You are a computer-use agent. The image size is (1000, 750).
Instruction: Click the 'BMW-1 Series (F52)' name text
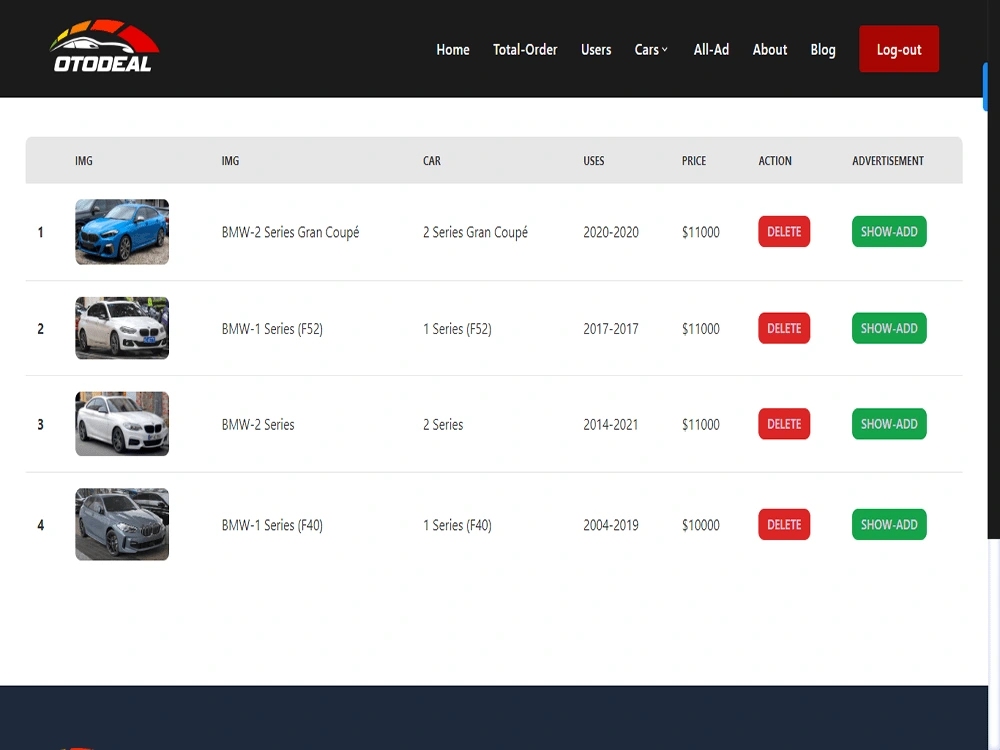click(272, 329)
